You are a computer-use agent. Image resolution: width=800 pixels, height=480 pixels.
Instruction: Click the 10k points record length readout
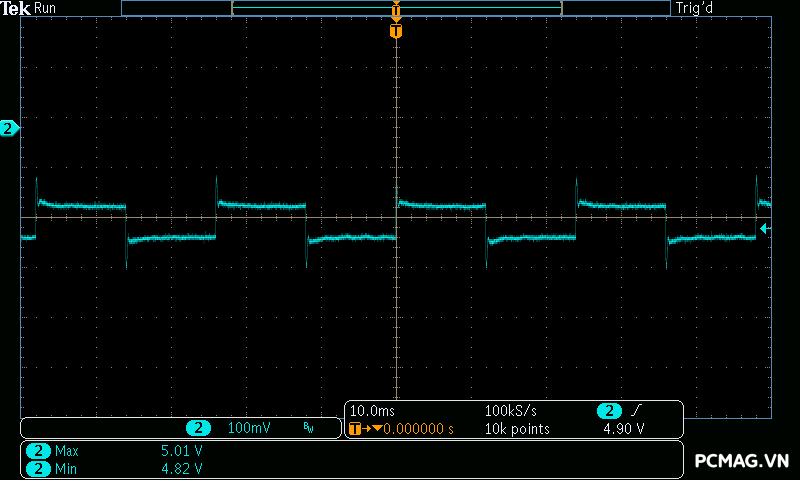(x=517, y=429)
